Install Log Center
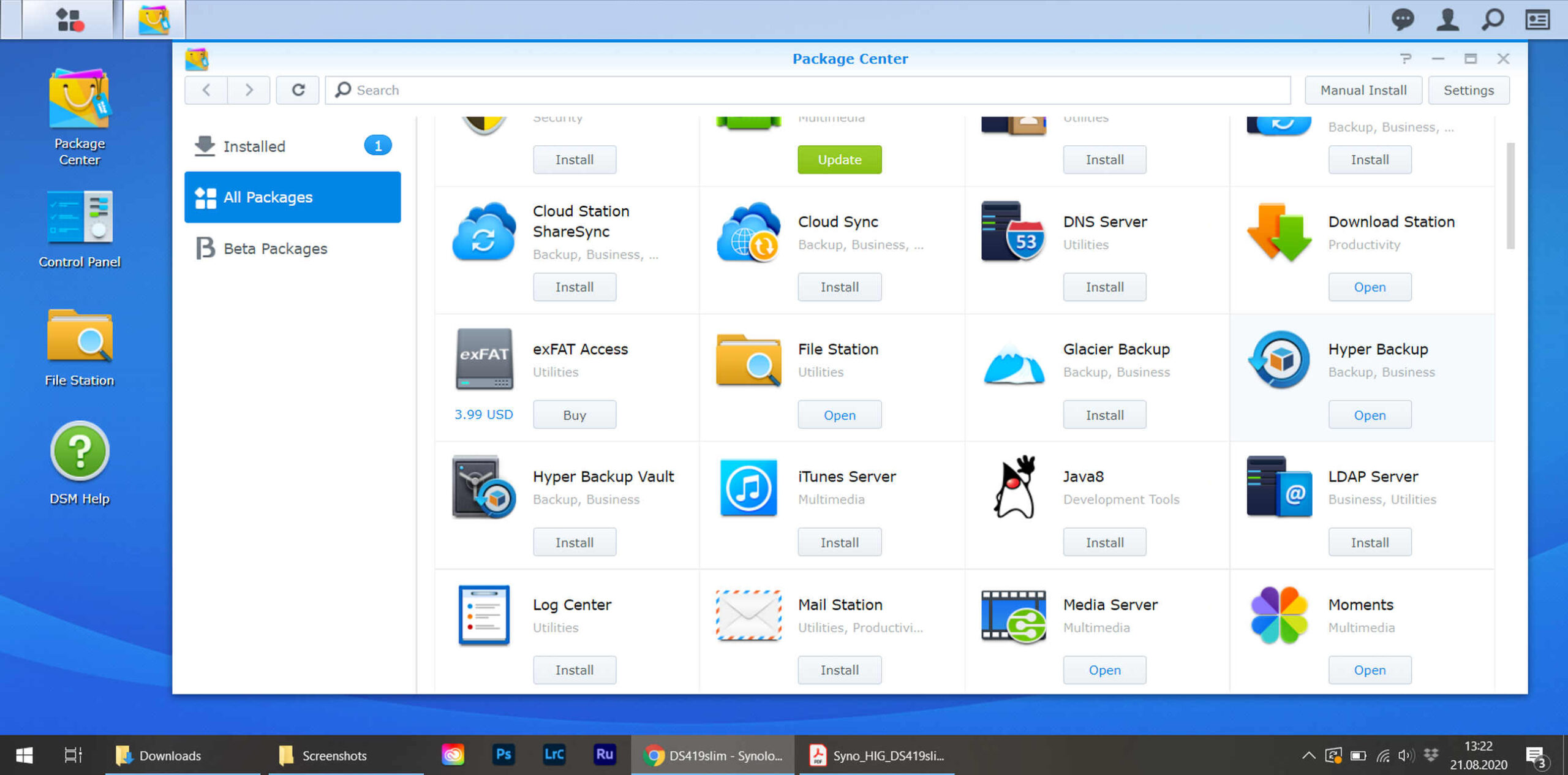 coord(574,670)
